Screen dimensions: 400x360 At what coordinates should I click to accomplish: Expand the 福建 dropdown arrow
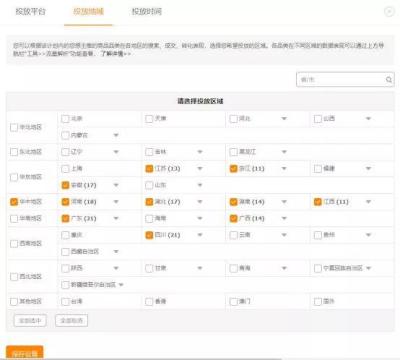click(x=368, y=169)
